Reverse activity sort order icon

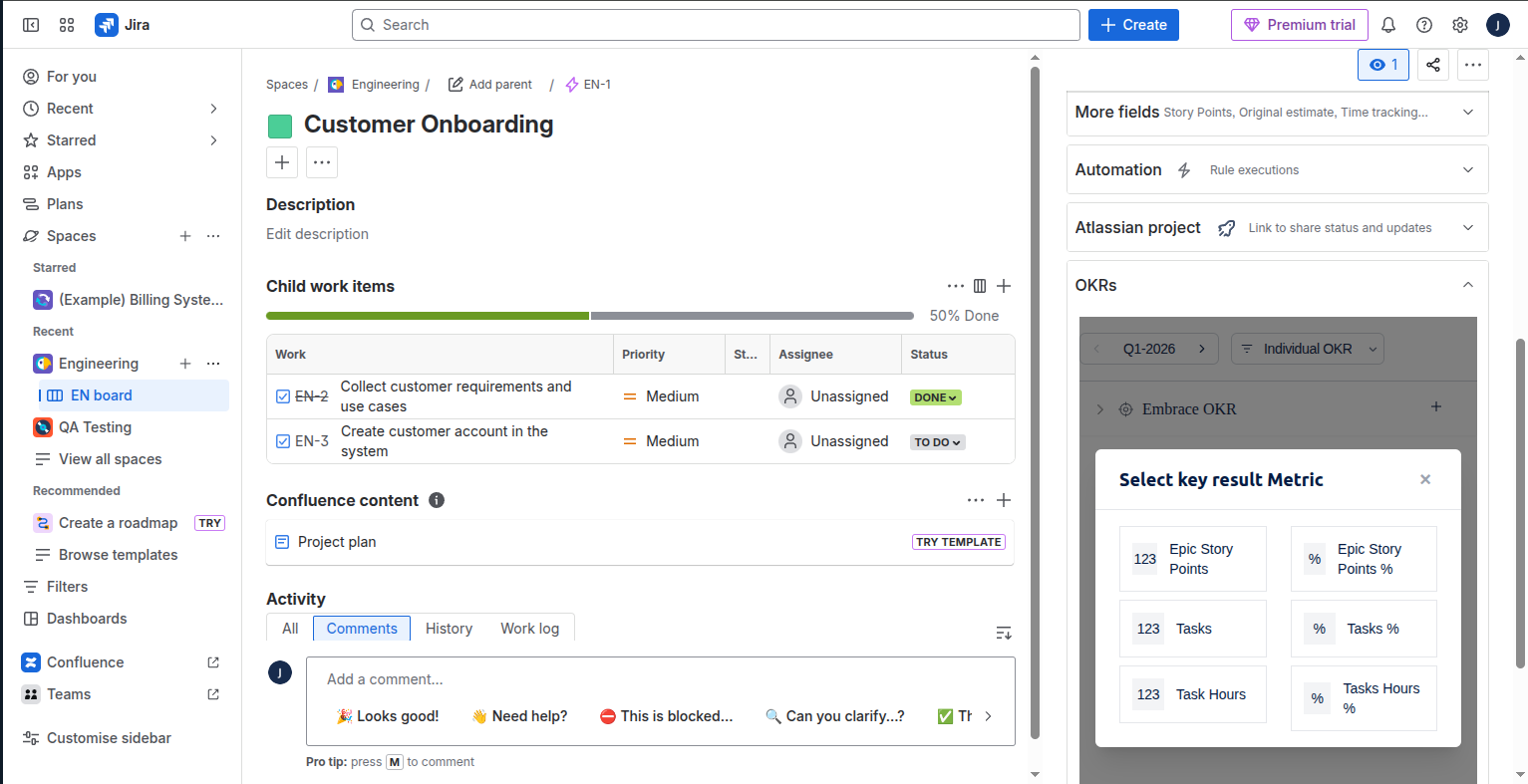(1004, 633)
